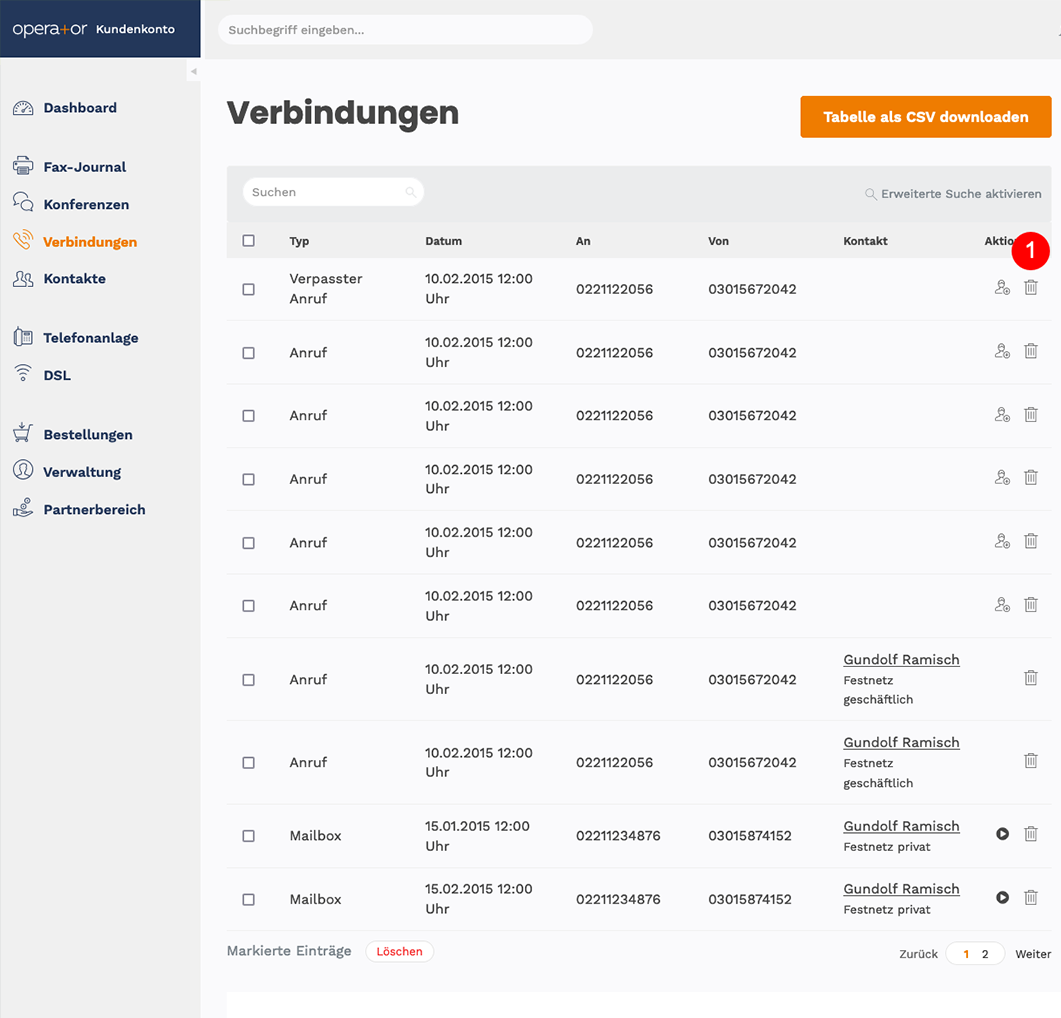The width and height of the screenshot is (1061, 1018).
Task: Click the operator Kundenkonto logo
Action: pyautogui.click(x=93, y=29)
